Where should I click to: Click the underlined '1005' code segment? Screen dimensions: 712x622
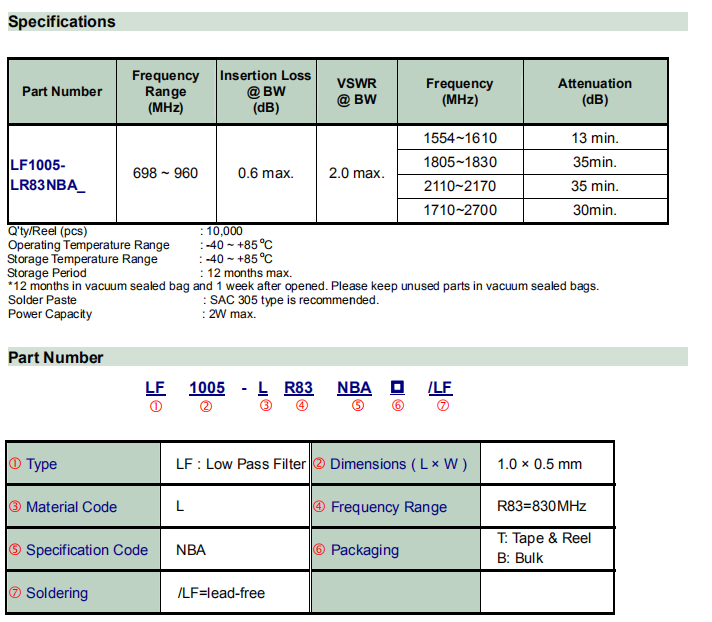coord(207,388)
